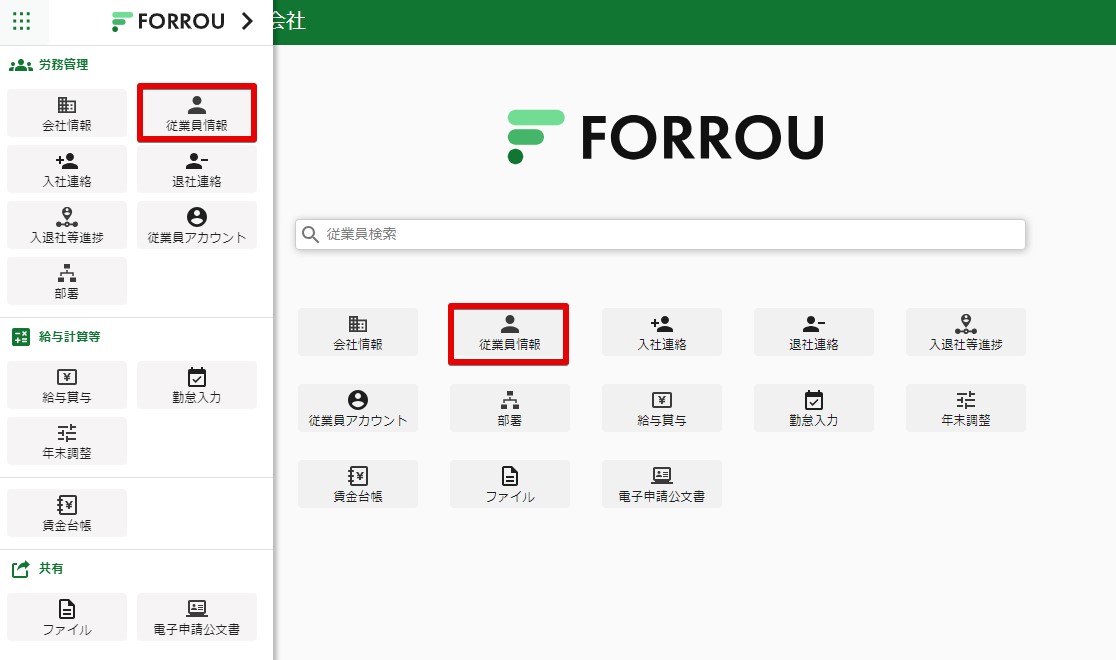Collapse the sidebar with the chevron arrow
1116x660 pixels.
click(247, 21)
